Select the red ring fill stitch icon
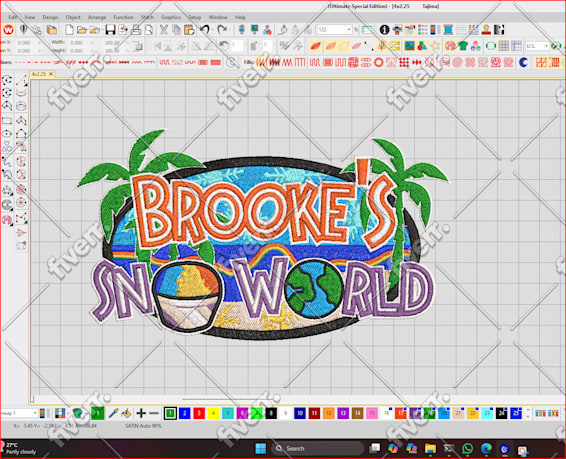Image resolution: width=566 pixels, height=459 pixels. (379, 62)
